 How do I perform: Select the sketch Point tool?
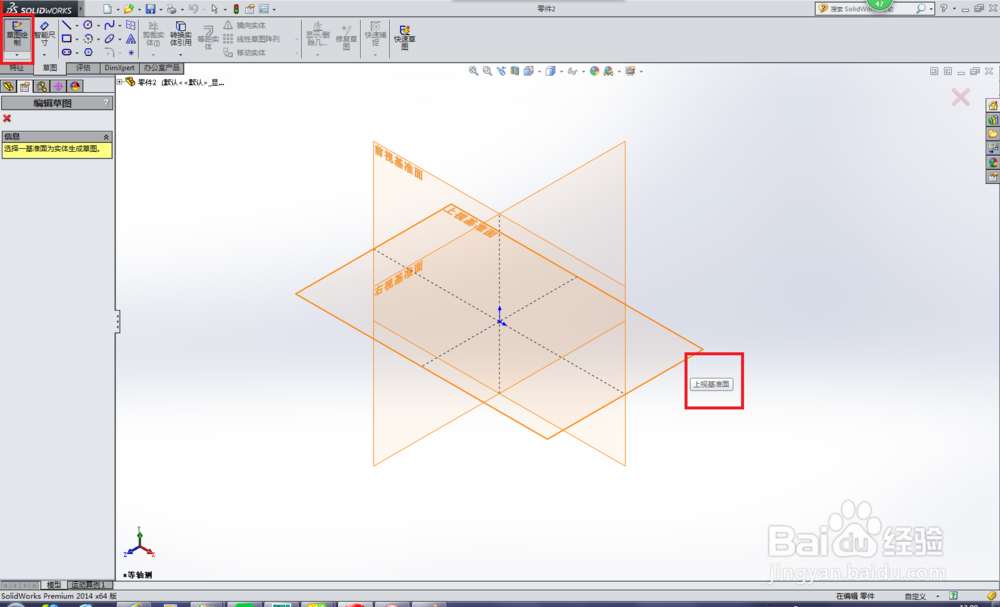click(131, 52)
